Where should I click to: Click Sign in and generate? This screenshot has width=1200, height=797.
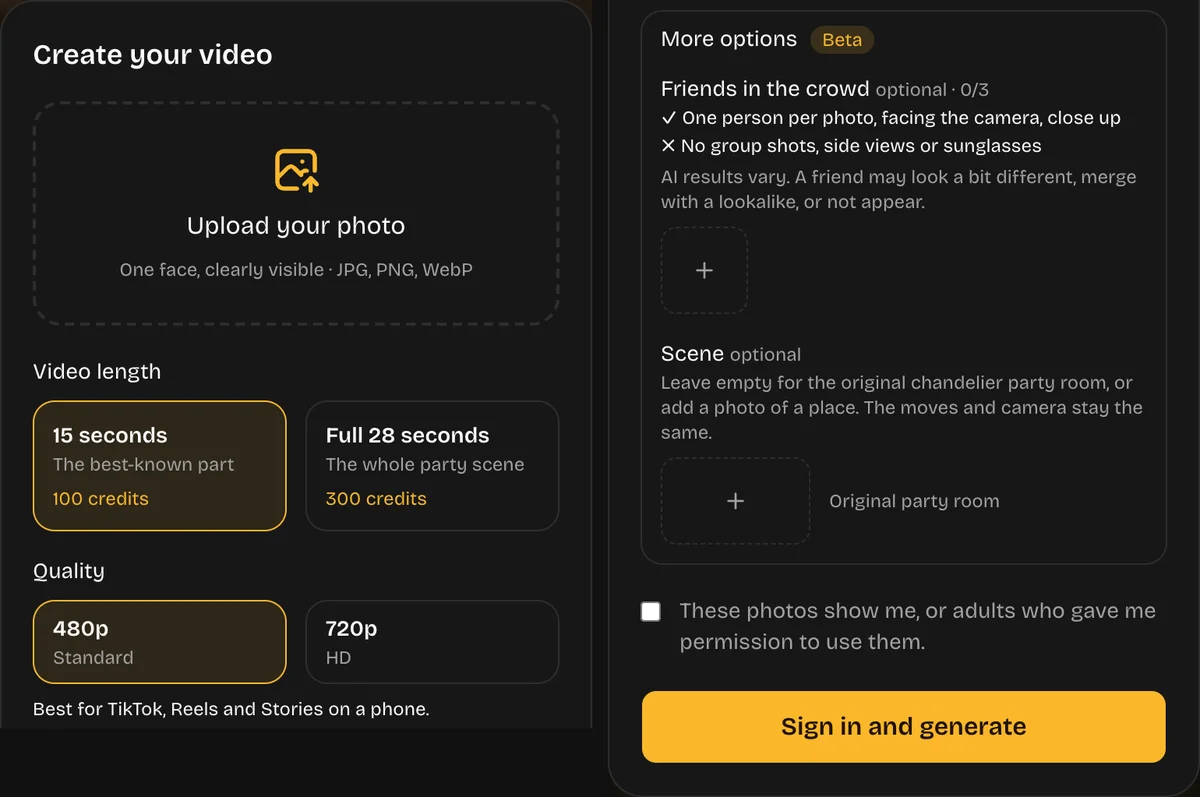(904, 726)
